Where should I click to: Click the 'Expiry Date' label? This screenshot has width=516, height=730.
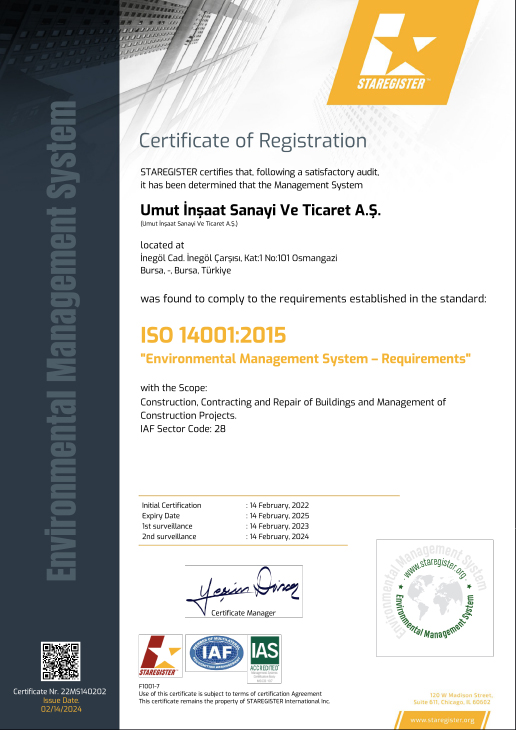coord(161,516)
